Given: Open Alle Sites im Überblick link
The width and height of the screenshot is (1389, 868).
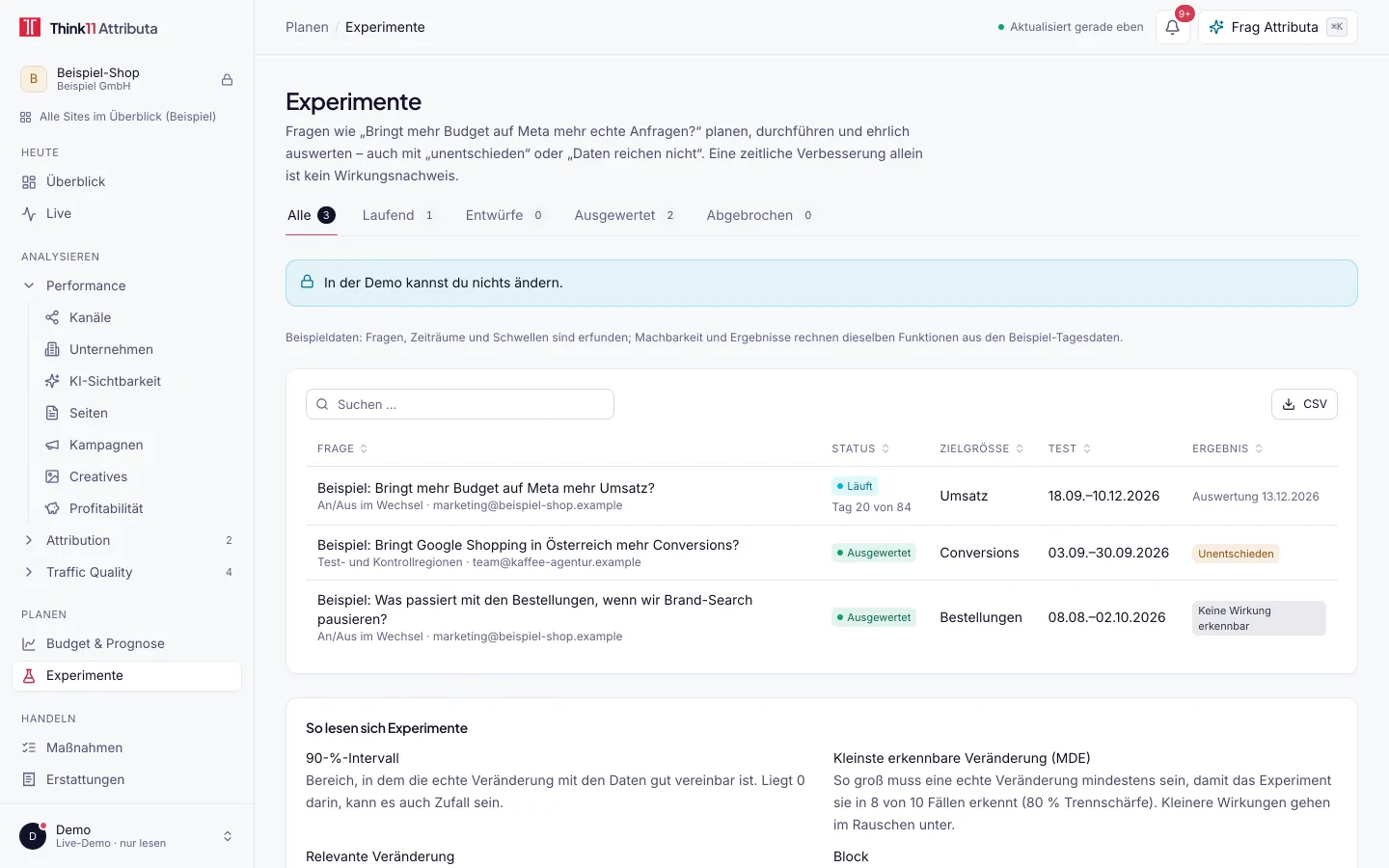Looking at the screenshot, I should (118, 117).
